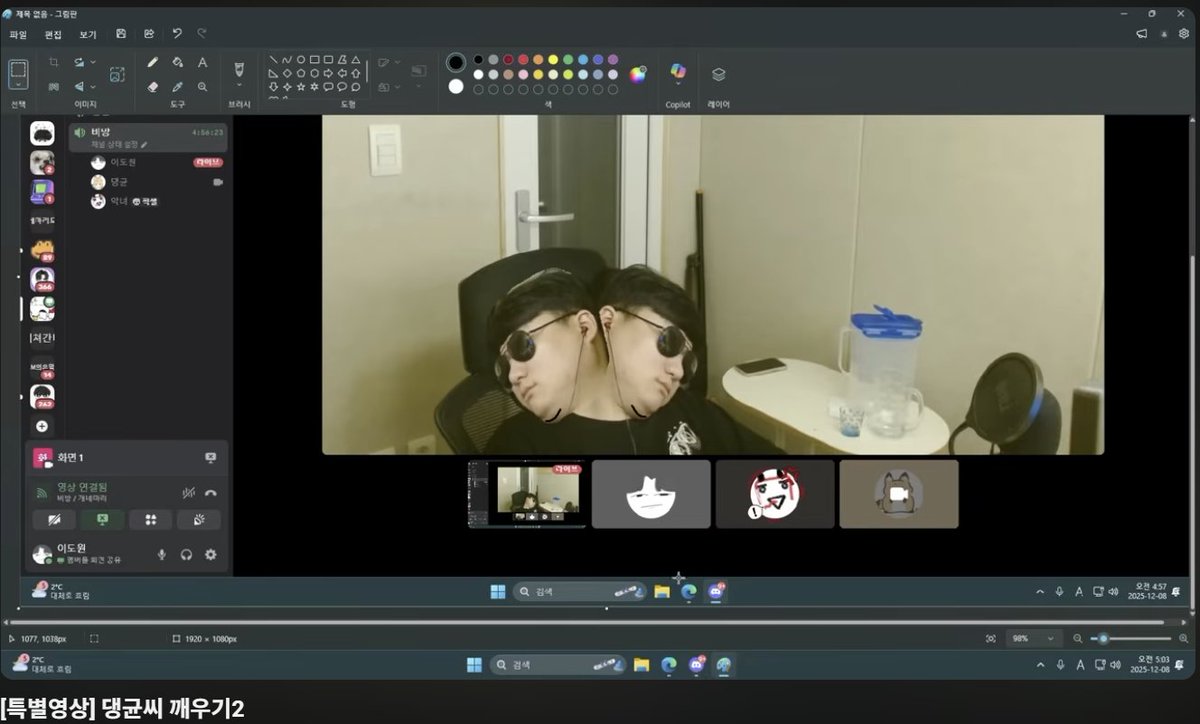Open the Edit colors rainbow wheel
This screenshot has width=1200, height=724.
[x=638, y=74]
